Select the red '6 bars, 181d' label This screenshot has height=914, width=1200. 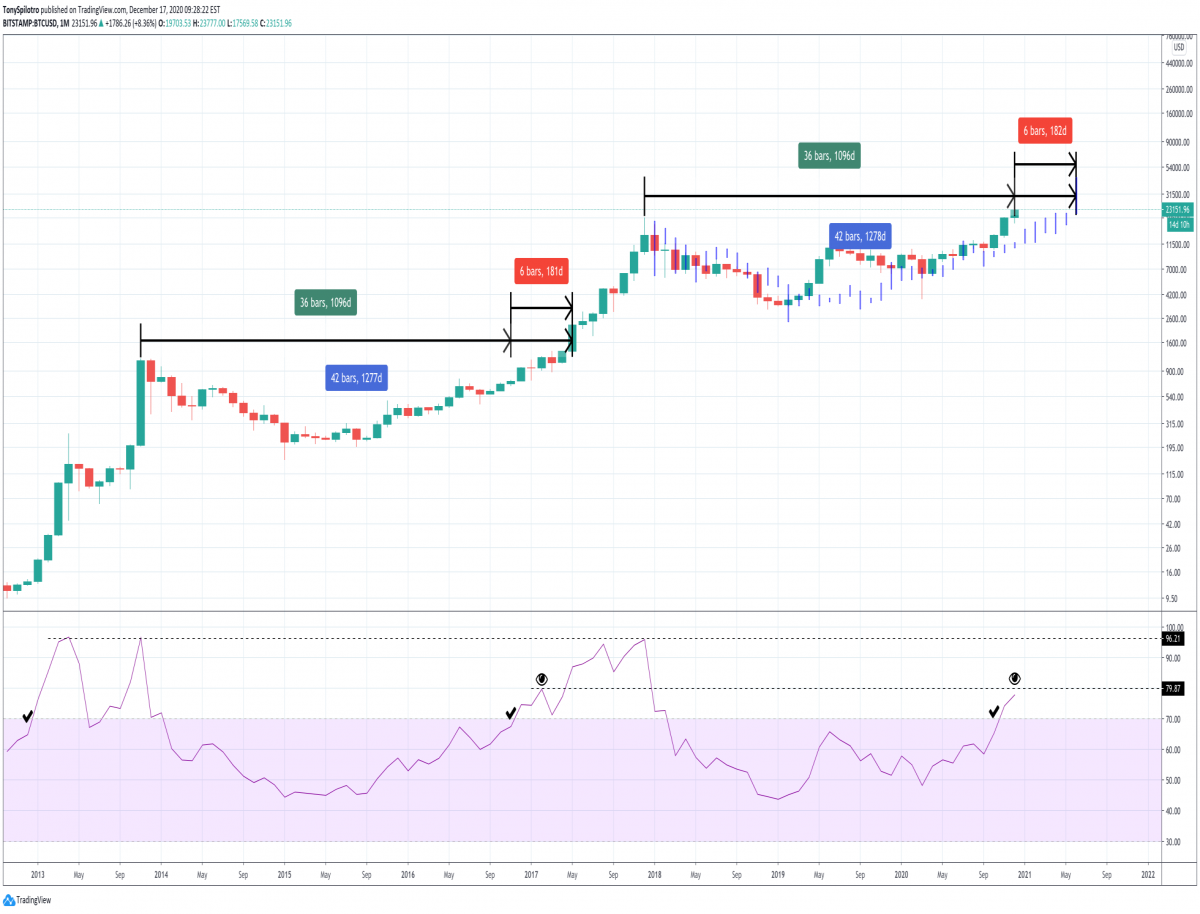(x=542, y=271)
